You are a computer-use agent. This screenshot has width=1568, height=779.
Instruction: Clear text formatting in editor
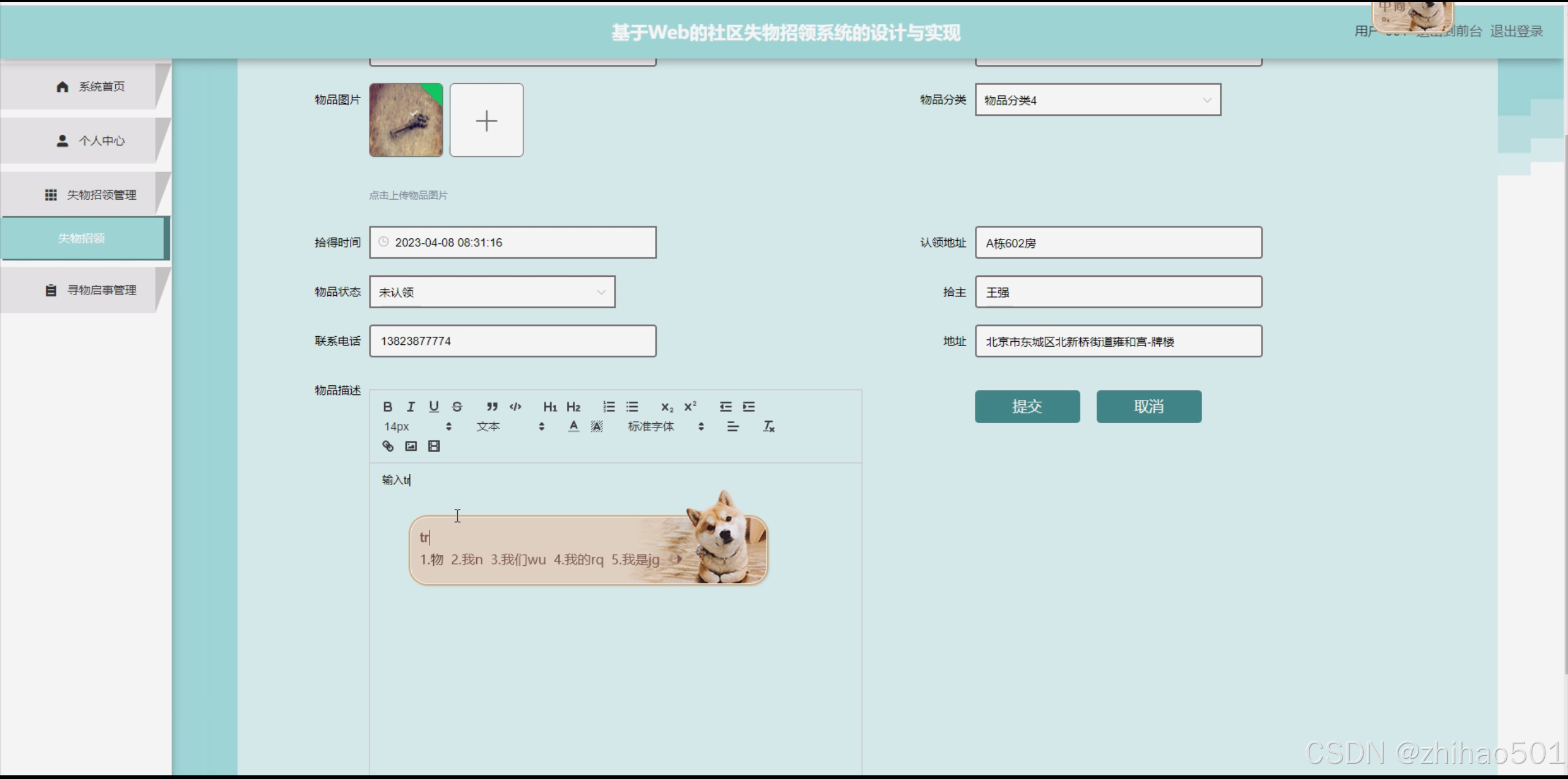click(768, 426)
